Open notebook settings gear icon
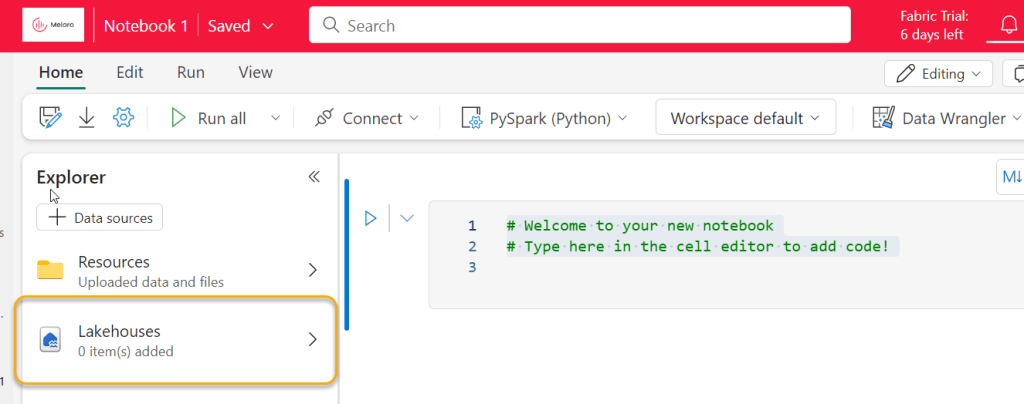Screen dimensions: 1024x404 click(x=123, y=118)
